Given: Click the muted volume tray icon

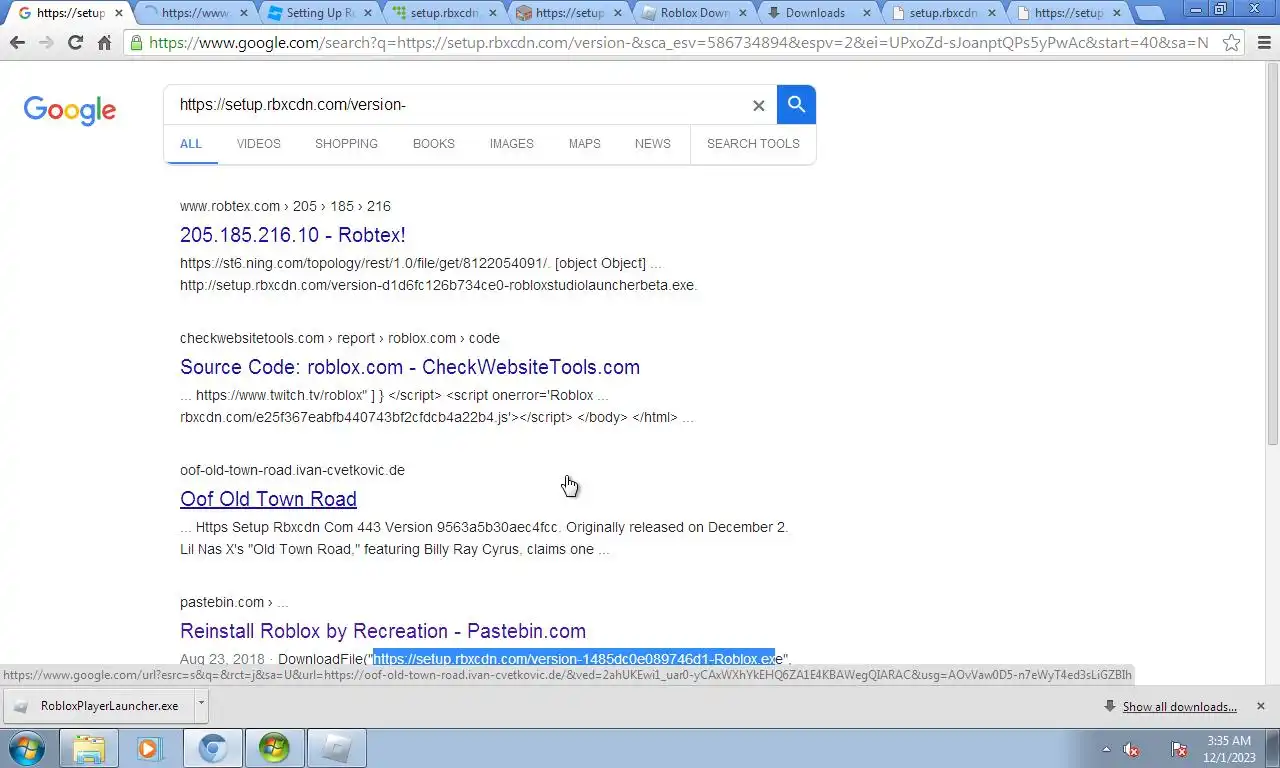Looking at the screenshot, I should tap(1132, 749).
